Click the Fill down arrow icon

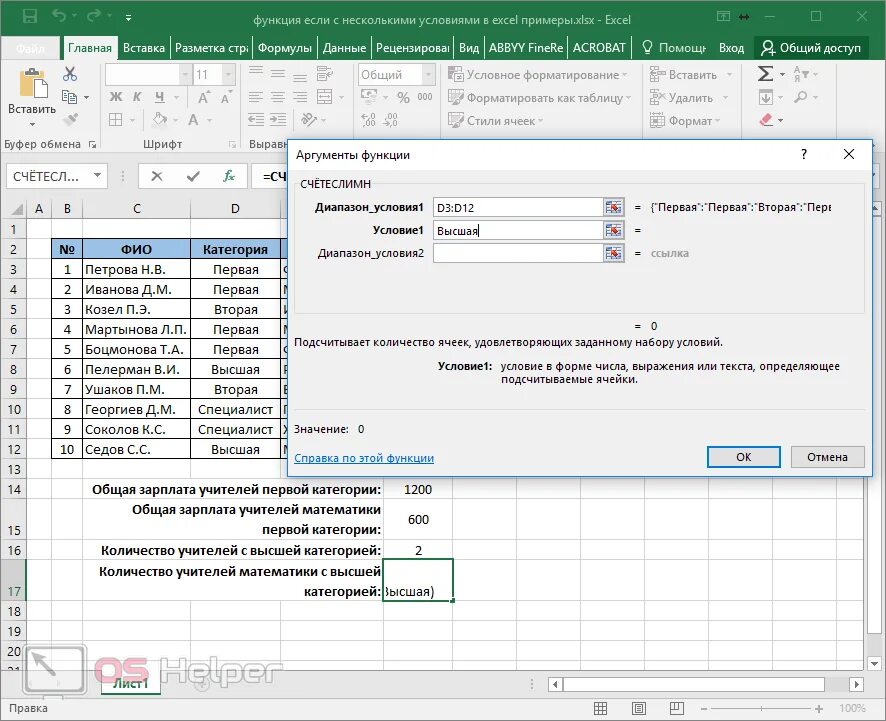(766, 97)
